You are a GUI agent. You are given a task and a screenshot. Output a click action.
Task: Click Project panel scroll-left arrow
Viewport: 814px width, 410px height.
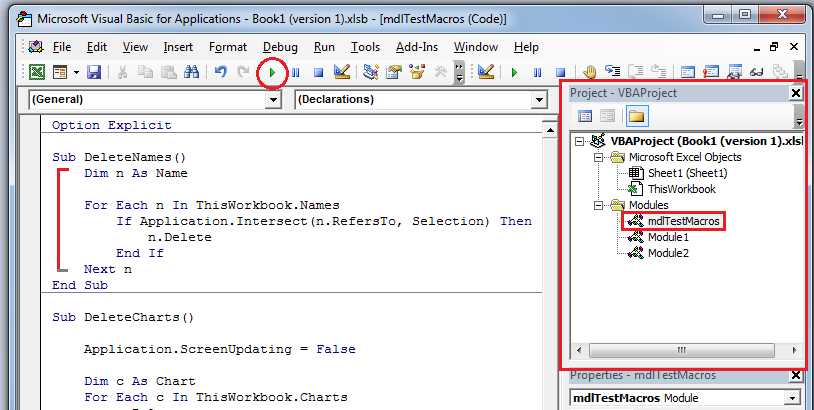(579, 350)
